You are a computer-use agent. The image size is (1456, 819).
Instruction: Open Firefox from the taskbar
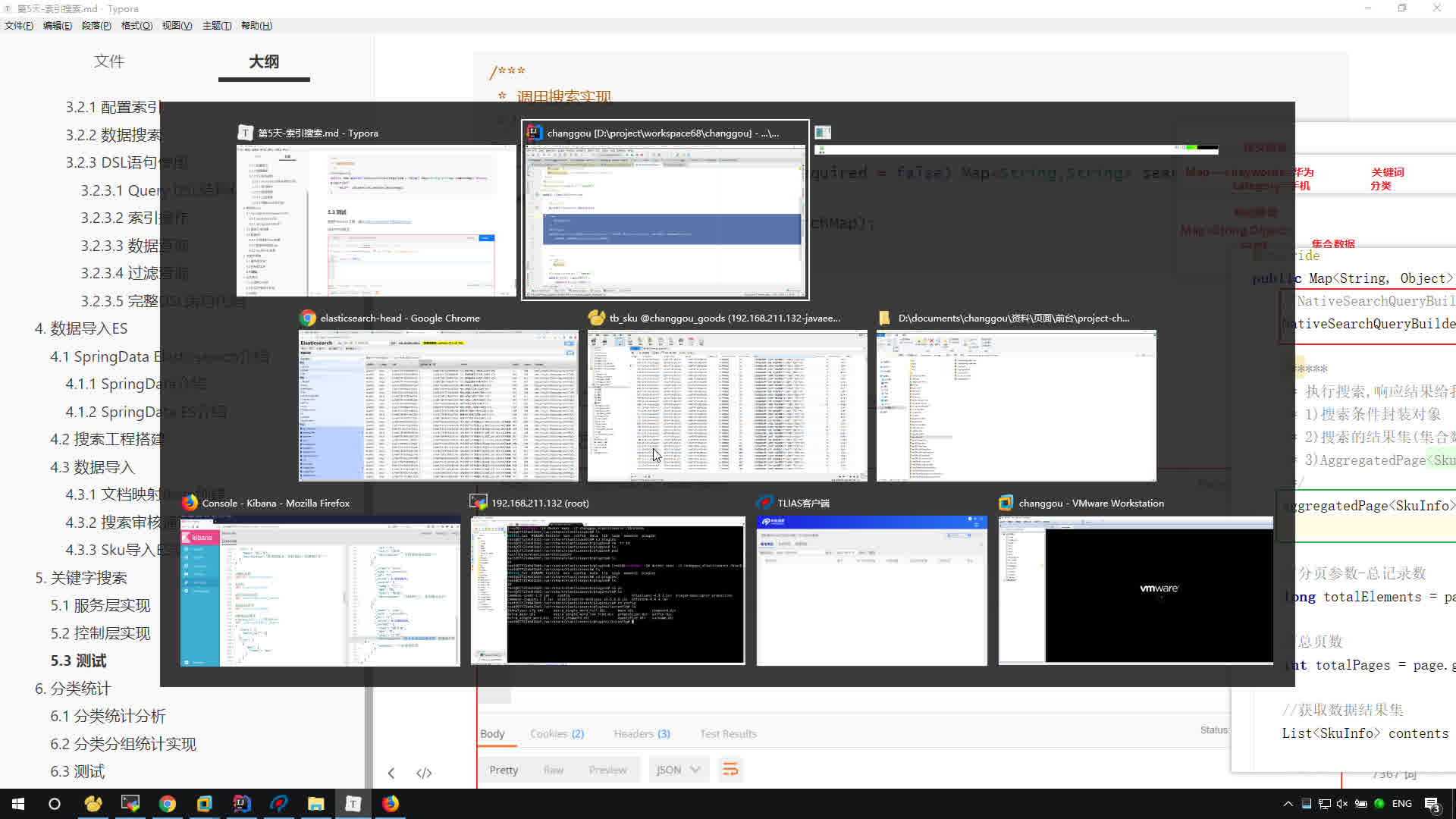click(x=391, y=804)
